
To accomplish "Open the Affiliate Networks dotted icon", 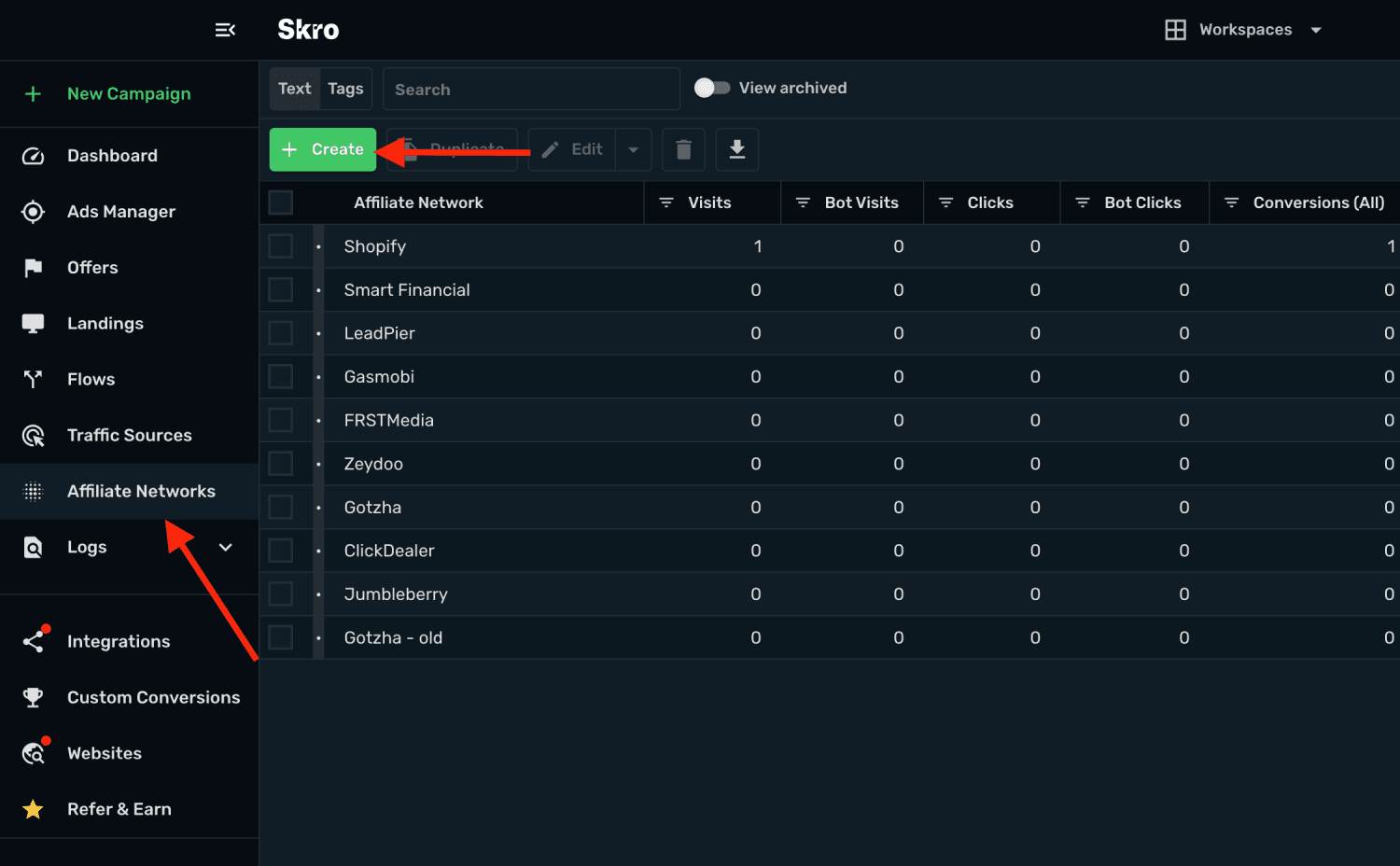I will [x=33, y=491].
